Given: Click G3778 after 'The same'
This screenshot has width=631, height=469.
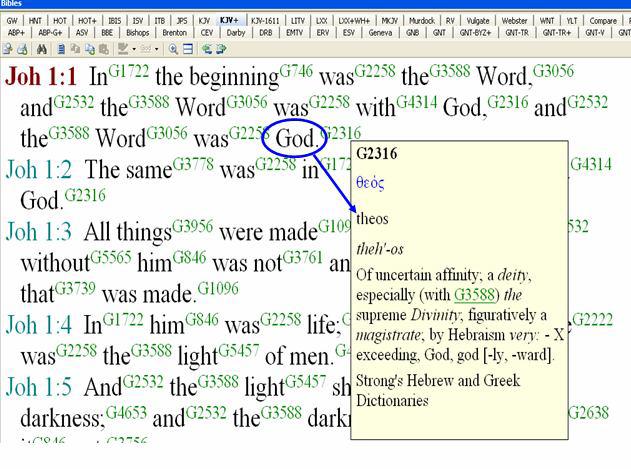Looking at the screenshot, I should coord(193,164).
